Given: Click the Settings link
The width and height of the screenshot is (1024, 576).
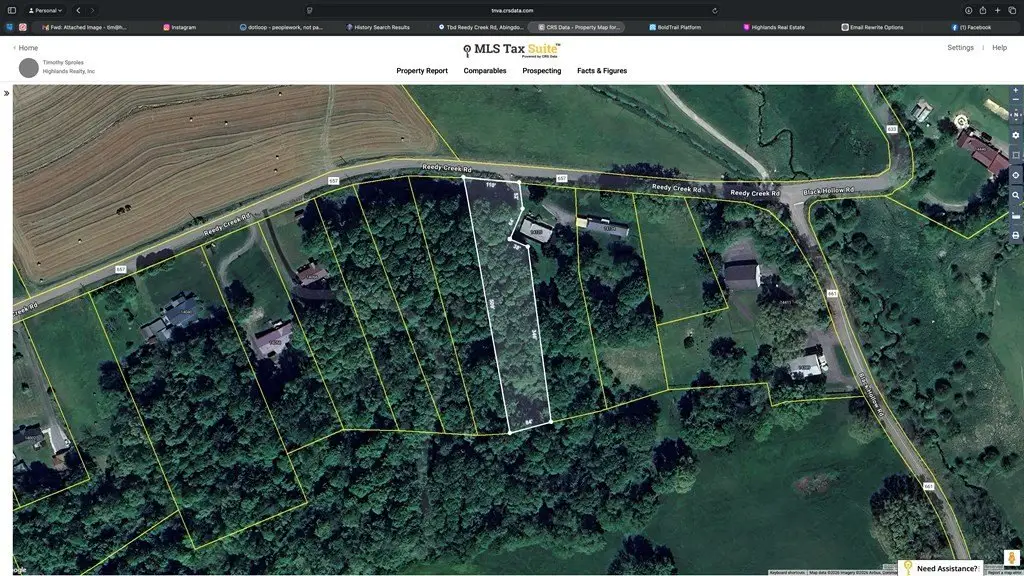Looking at the screenshot, I should click(x=960, y=48).
